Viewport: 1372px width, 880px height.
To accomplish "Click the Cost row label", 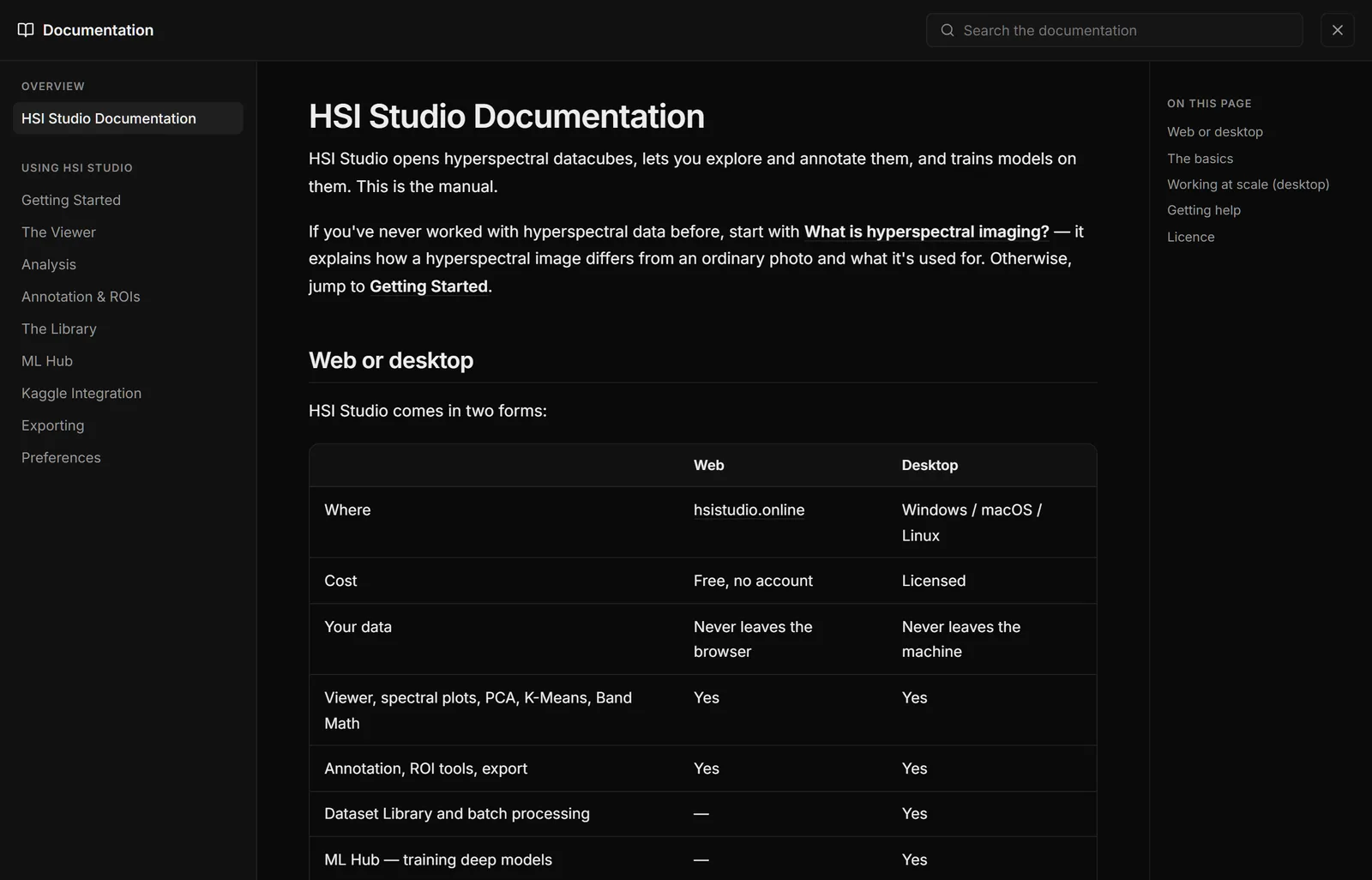I will [340, 581].
